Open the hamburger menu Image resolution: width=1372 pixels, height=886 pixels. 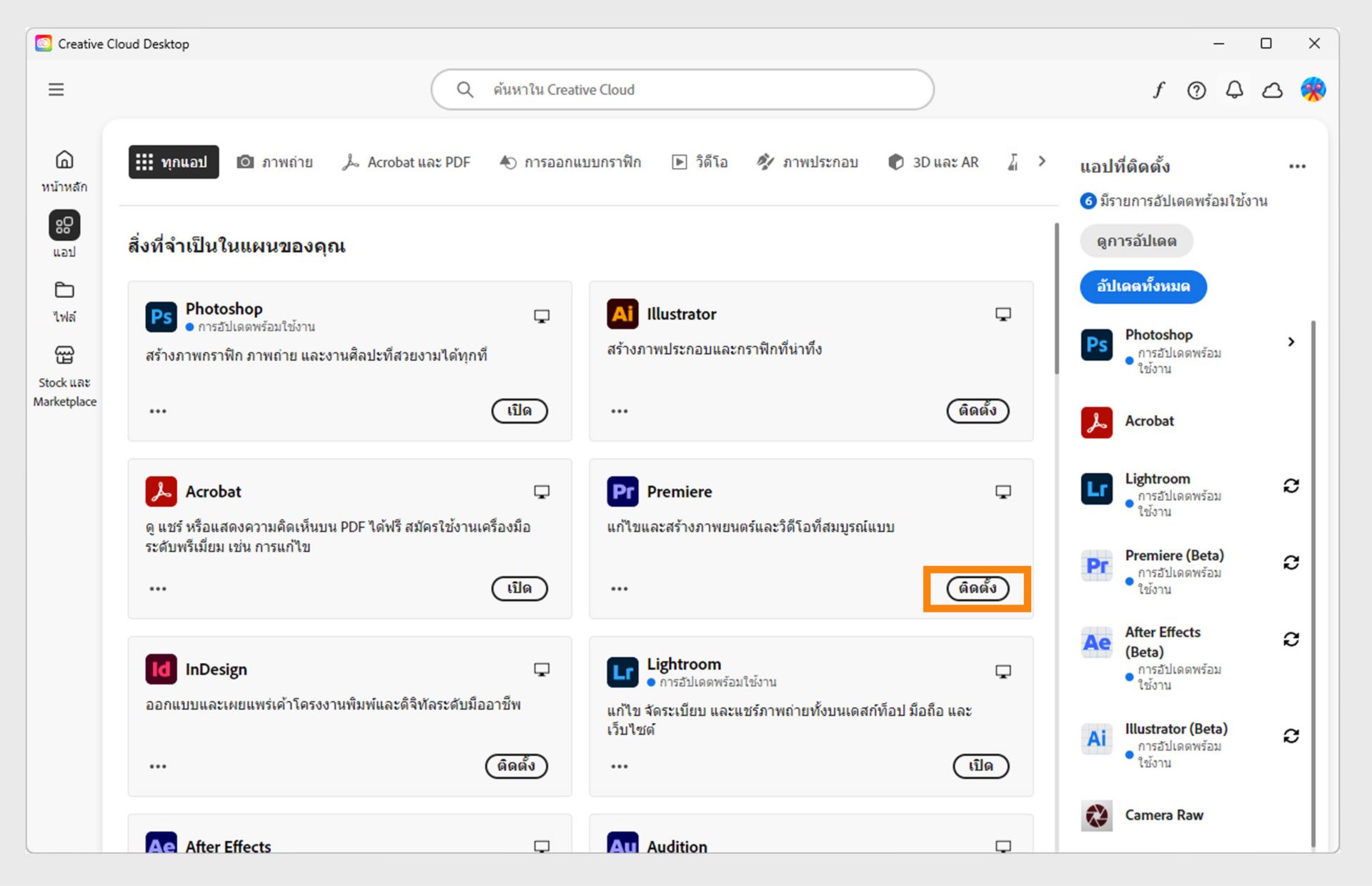tap(56, 89)
